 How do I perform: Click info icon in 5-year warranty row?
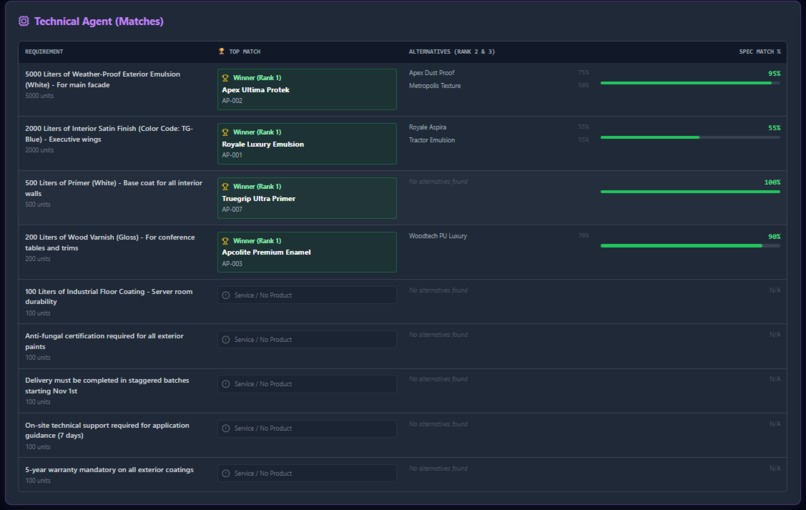tap(226, 473)
